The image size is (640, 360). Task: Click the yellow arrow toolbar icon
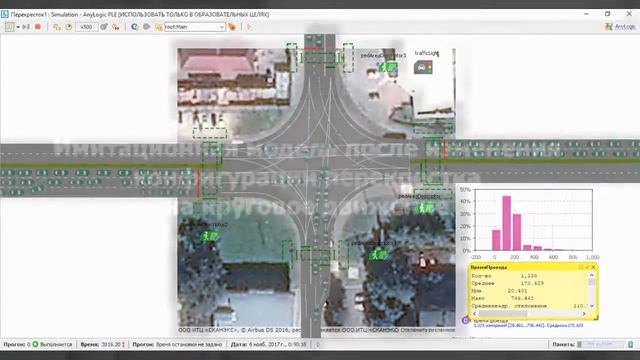pyautogui.click(x=249, y=27)
